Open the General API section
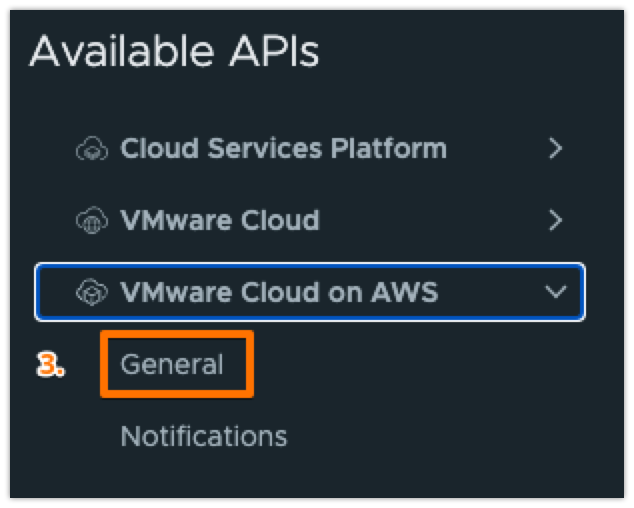 click(x=172, y=364)
